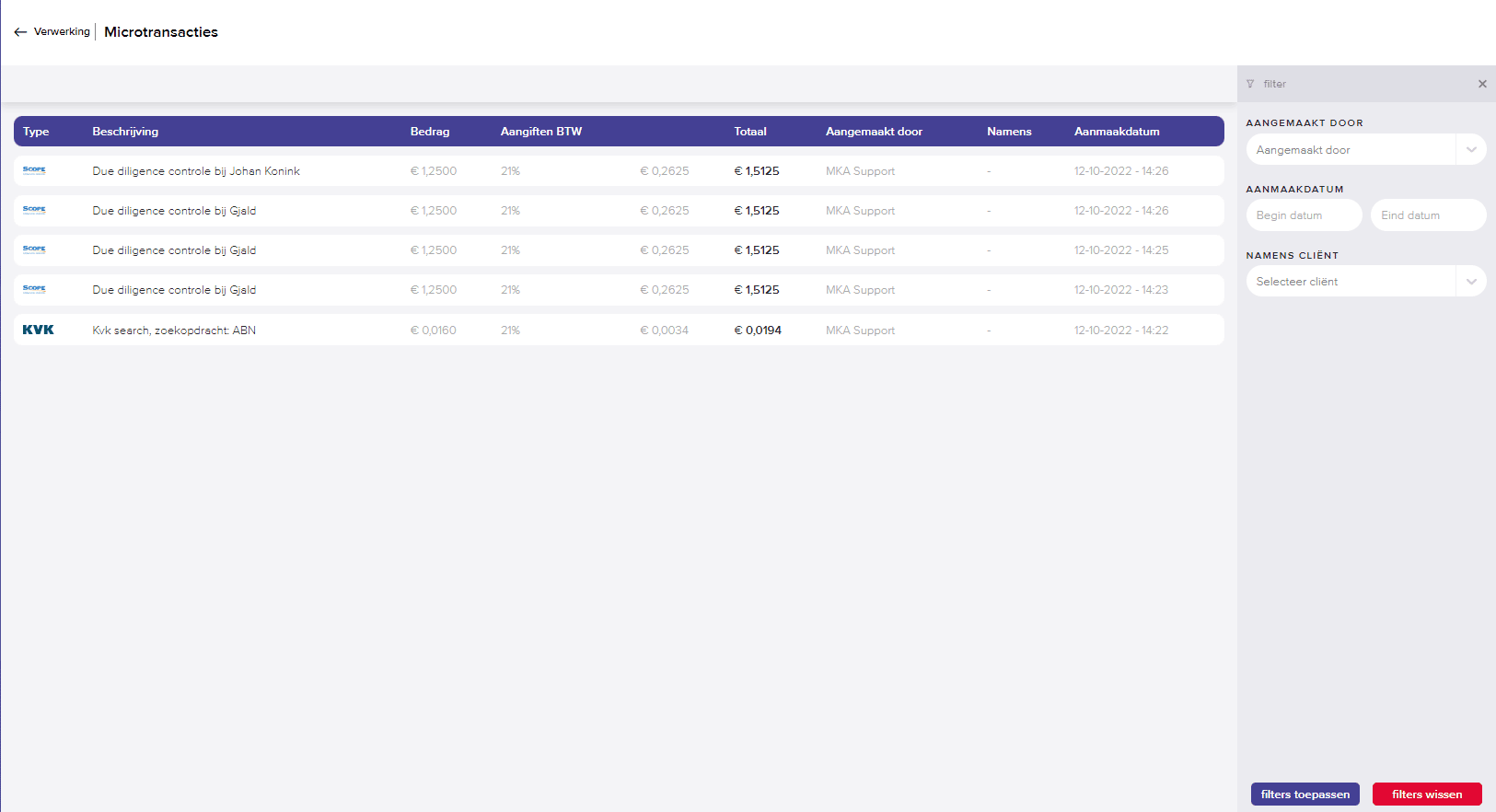Screen dimensions: 1496x812
Task: Sort by the Type column header
Action: [36, 132]
